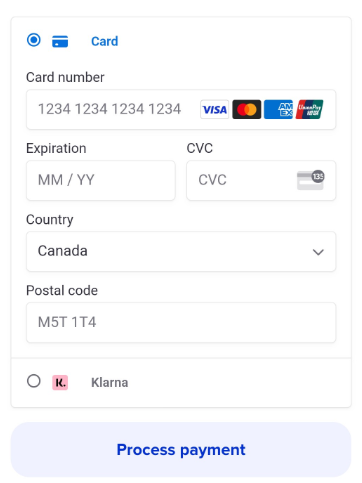Screen dimensions: 362x483
Task: Click the Process payment button
Action: [181, 450]
